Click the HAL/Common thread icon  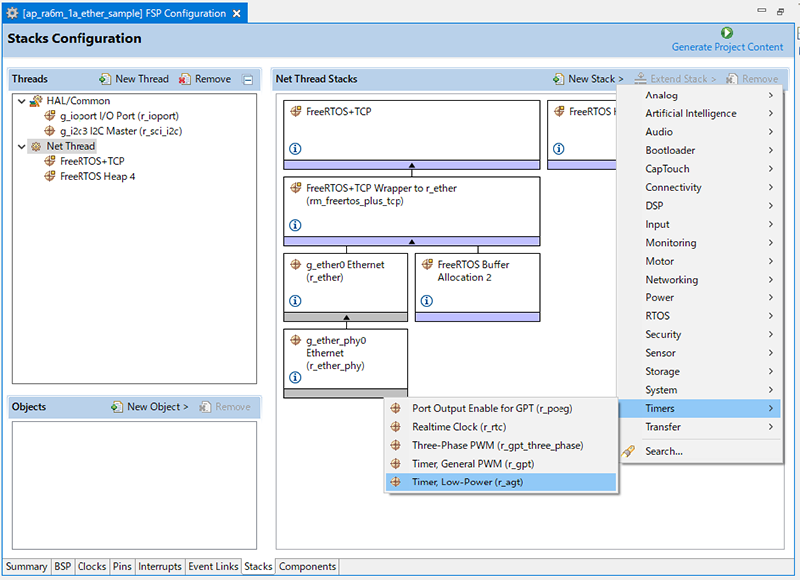[36, 101]
